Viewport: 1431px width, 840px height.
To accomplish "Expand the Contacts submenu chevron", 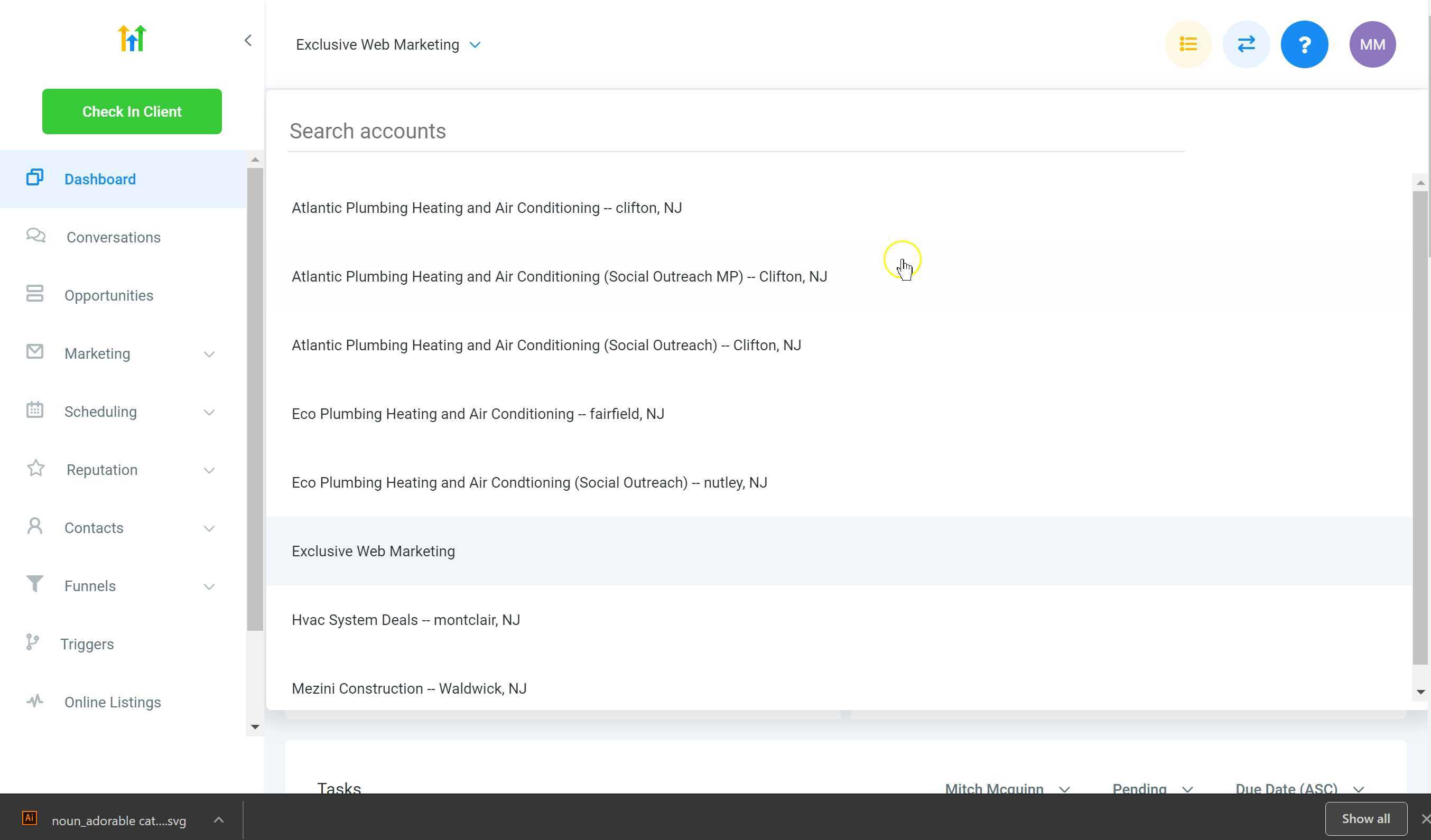I will [209, 528].
